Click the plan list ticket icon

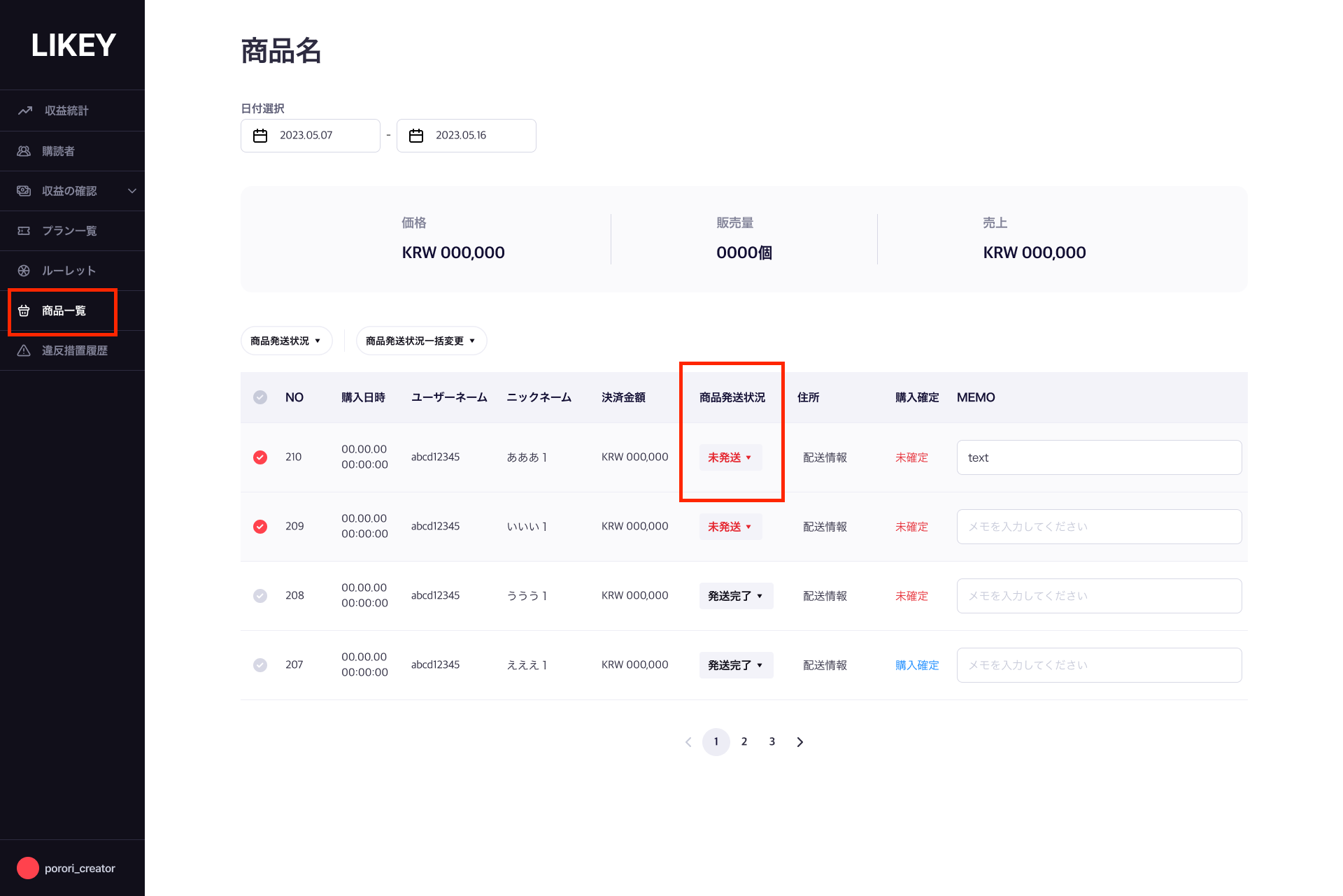[24, 231]
